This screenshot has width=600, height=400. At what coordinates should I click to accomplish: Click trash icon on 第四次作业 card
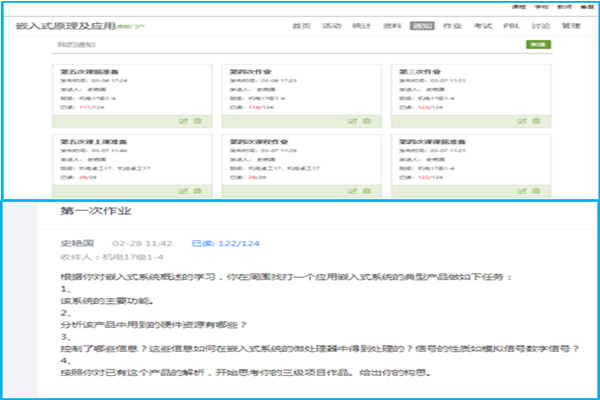point(366,121)
